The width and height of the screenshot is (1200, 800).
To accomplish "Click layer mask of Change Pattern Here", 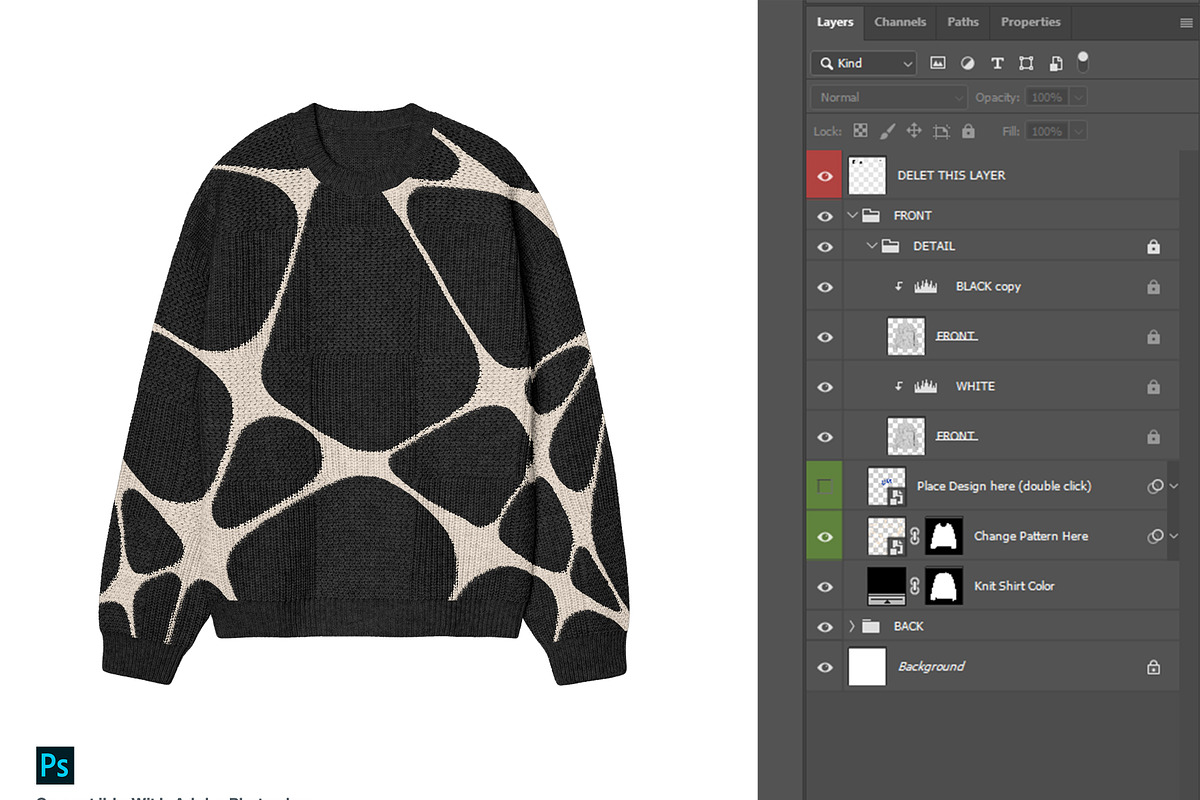I will [x=943, y=536].
